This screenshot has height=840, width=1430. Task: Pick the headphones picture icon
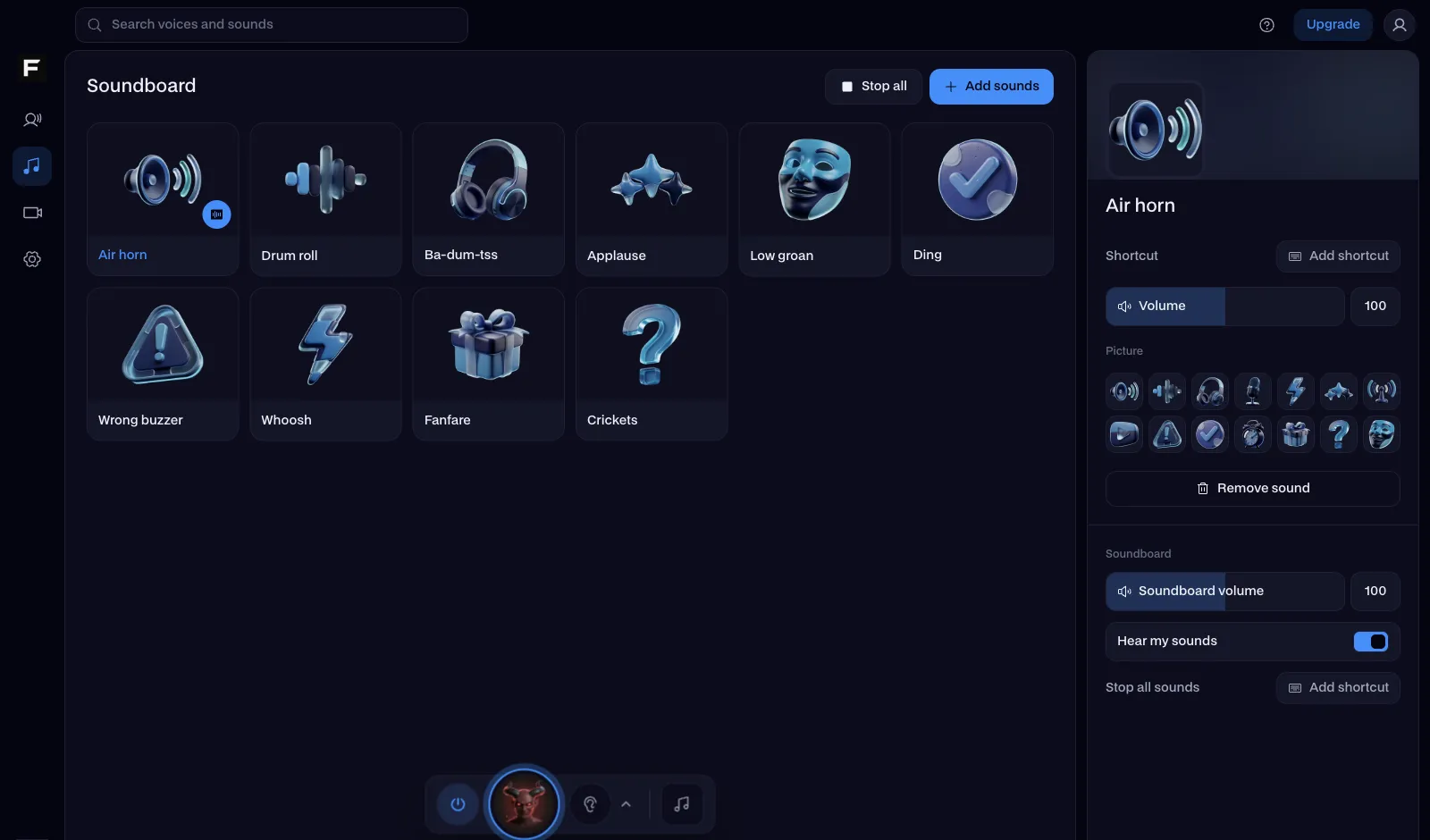[x=1210, y=391]
